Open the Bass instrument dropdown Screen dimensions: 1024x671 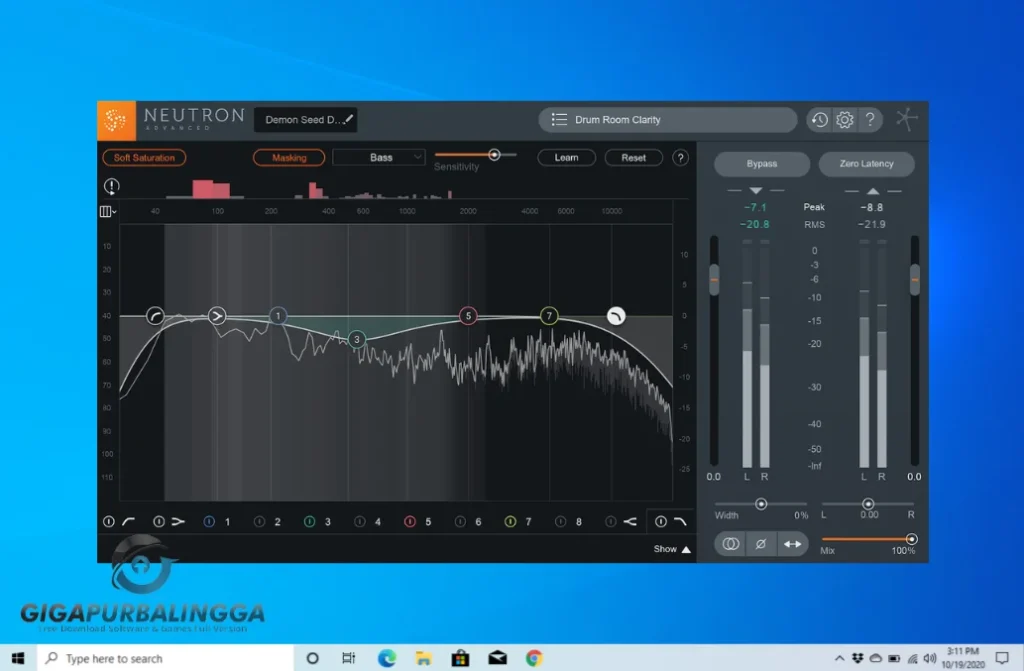[x=379, y=157]
